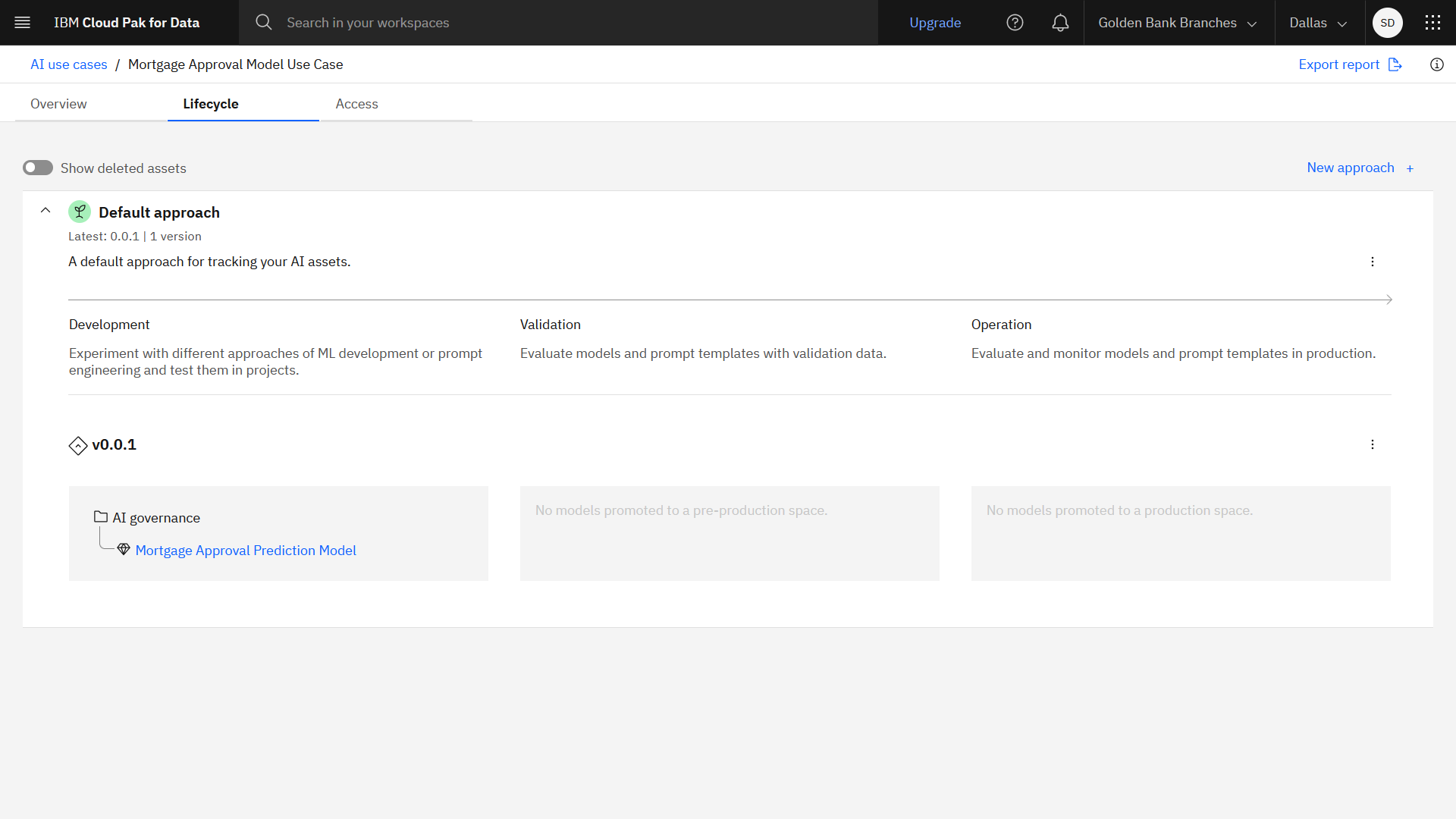The height and width of the screenshot is (819, 1456).
Task: Click the Upgrade link
Action: 935,23
